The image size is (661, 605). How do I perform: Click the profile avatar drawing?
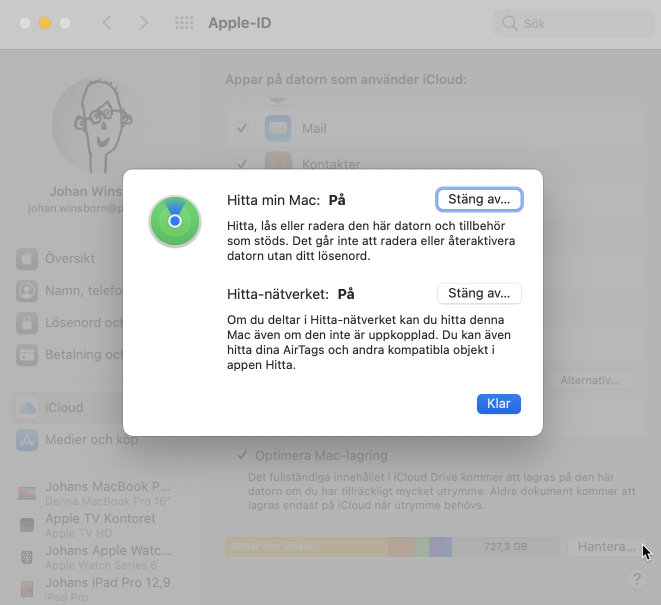pyautogui.click(x=100, y=125)
